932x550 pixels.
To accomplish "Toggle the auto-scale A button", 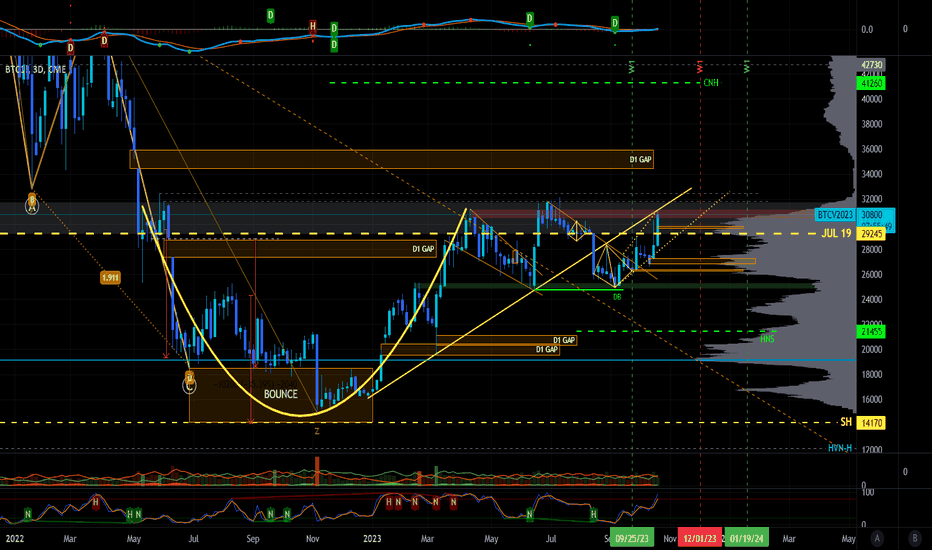I will tap(877, 539).
